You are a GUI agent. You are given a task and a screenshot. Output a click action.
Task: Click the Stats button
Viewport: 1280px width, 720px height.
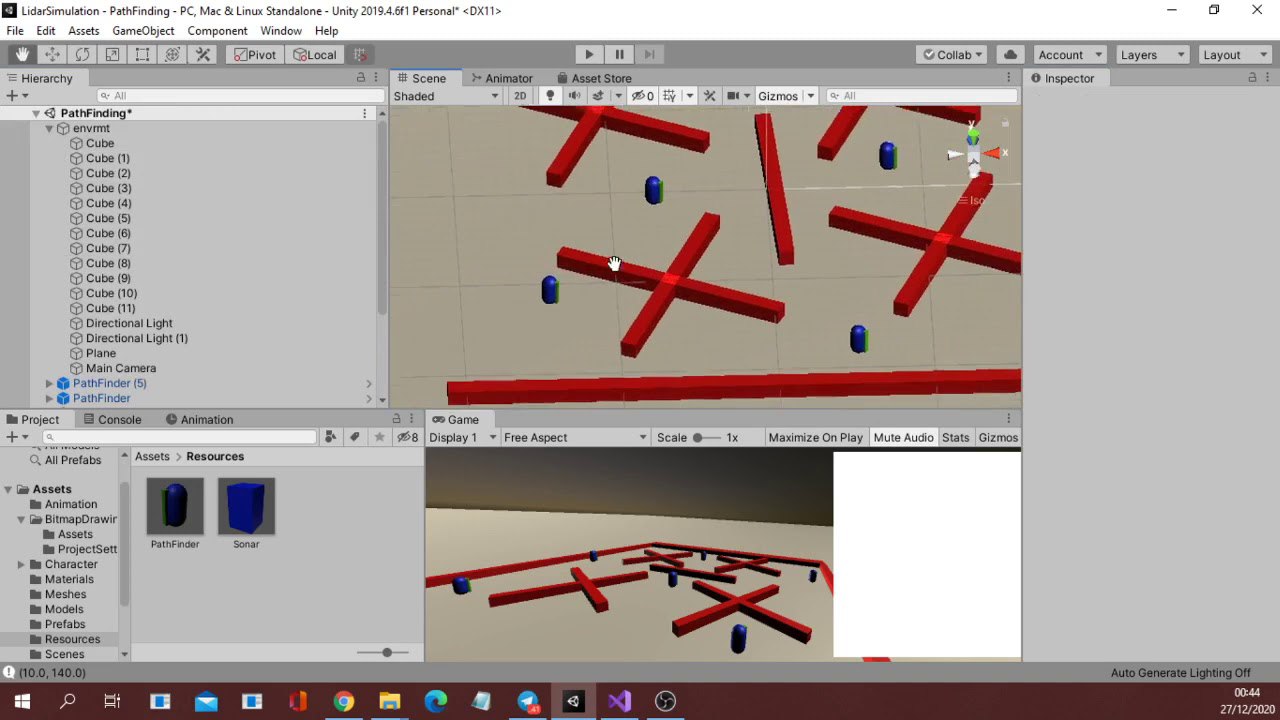955,437
